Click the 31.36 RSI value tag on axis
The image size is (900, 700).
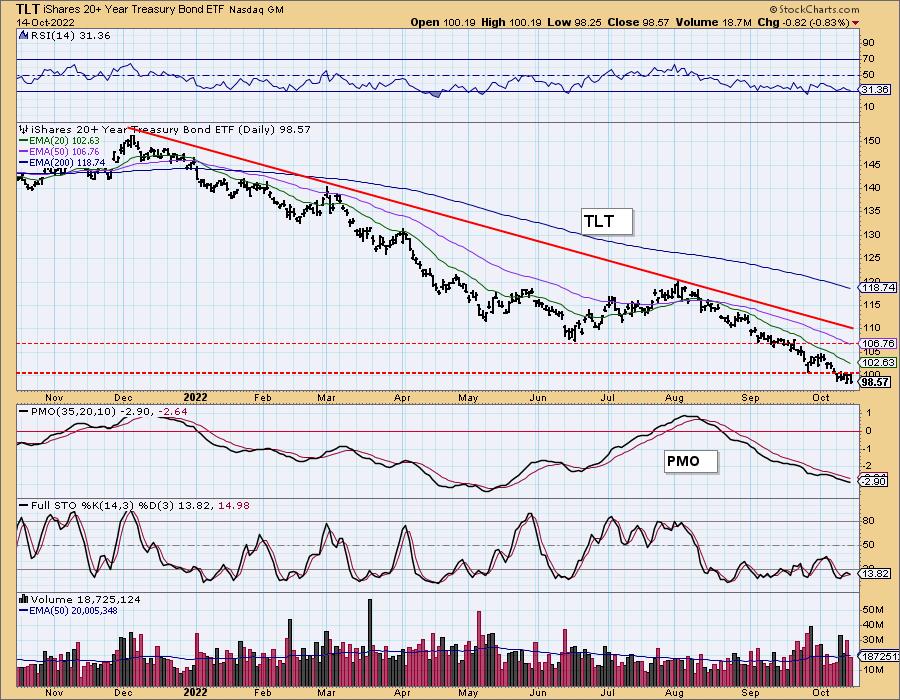point(875,90)
